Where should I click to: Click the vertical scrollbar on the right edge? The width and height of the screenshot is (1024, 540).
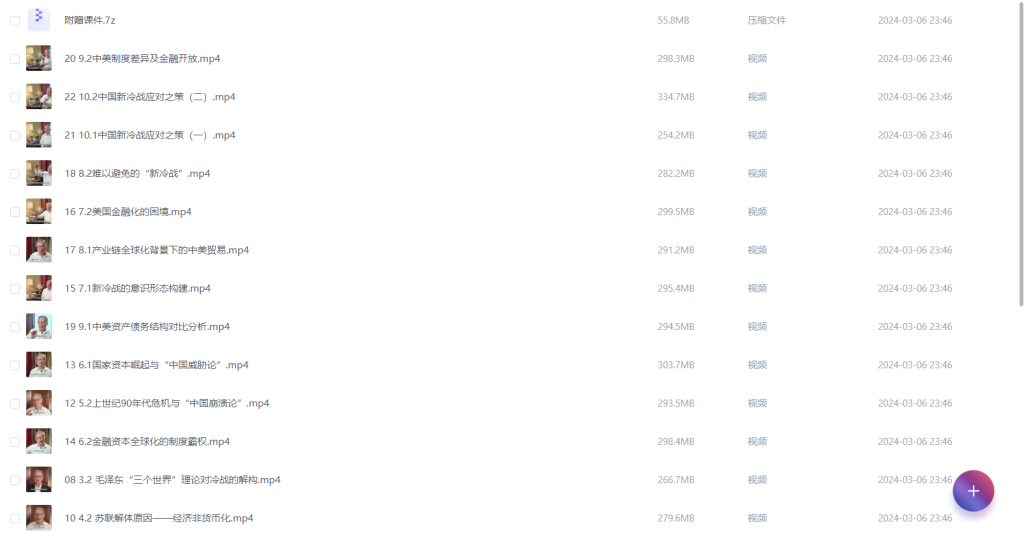(1021, 153)
